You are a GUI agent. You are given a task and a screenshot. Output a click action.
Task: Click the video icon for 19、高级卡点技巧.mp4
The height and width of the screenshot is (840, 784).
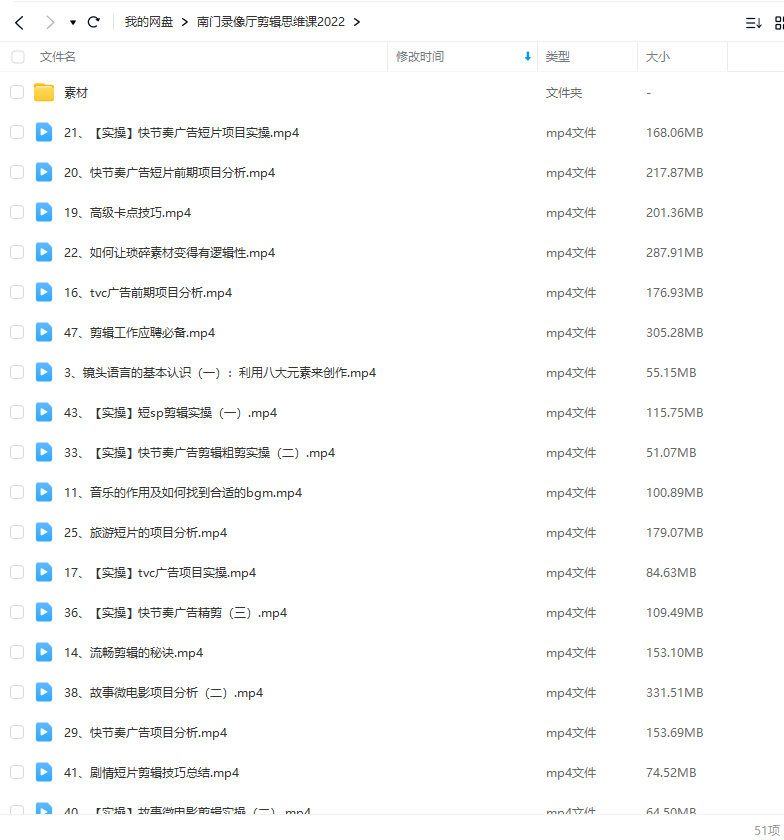click(44, 213)
